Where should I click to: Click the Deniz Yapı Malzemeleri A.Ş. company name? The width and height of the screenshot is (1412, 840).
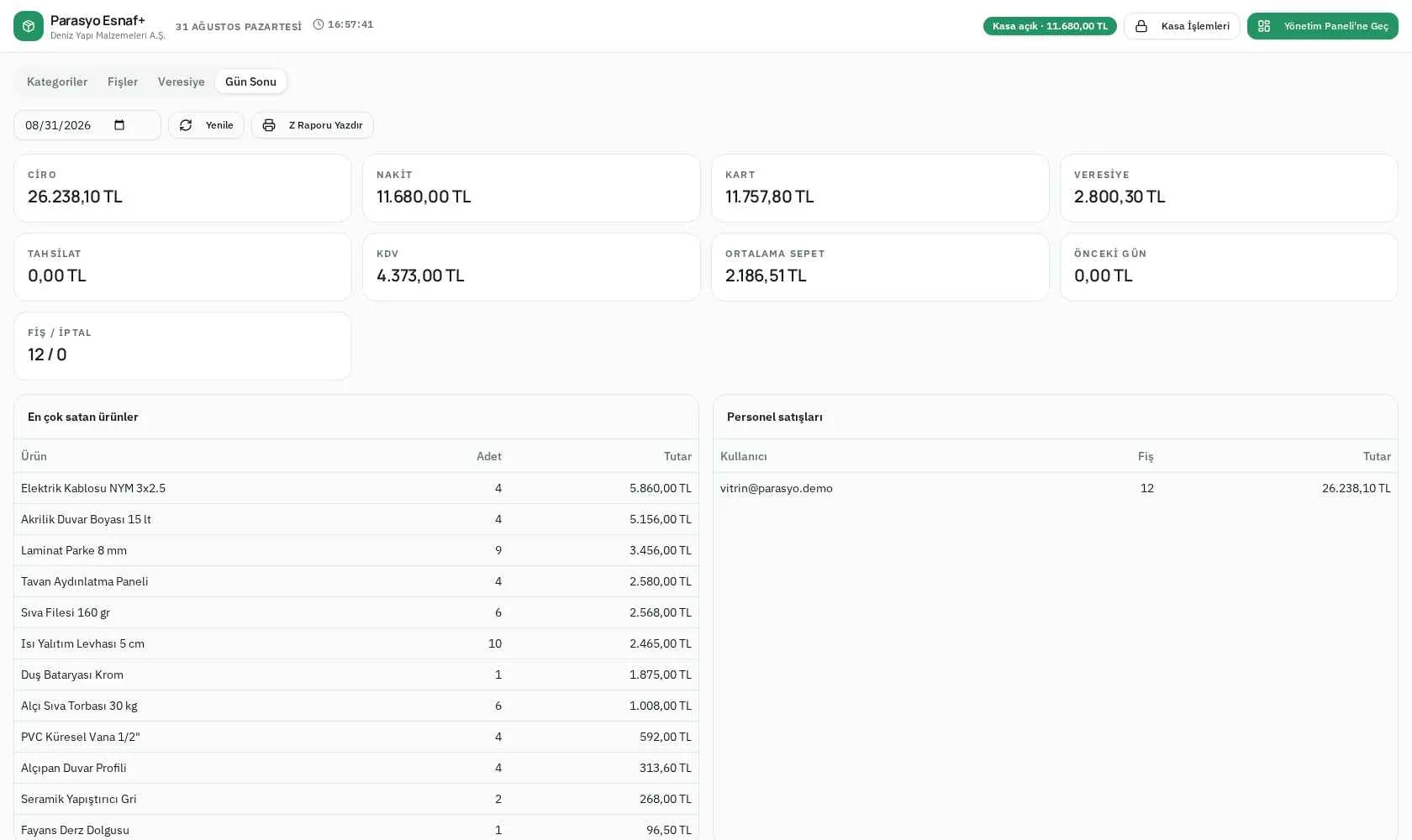pyautogui.click(x=108, y=36)
